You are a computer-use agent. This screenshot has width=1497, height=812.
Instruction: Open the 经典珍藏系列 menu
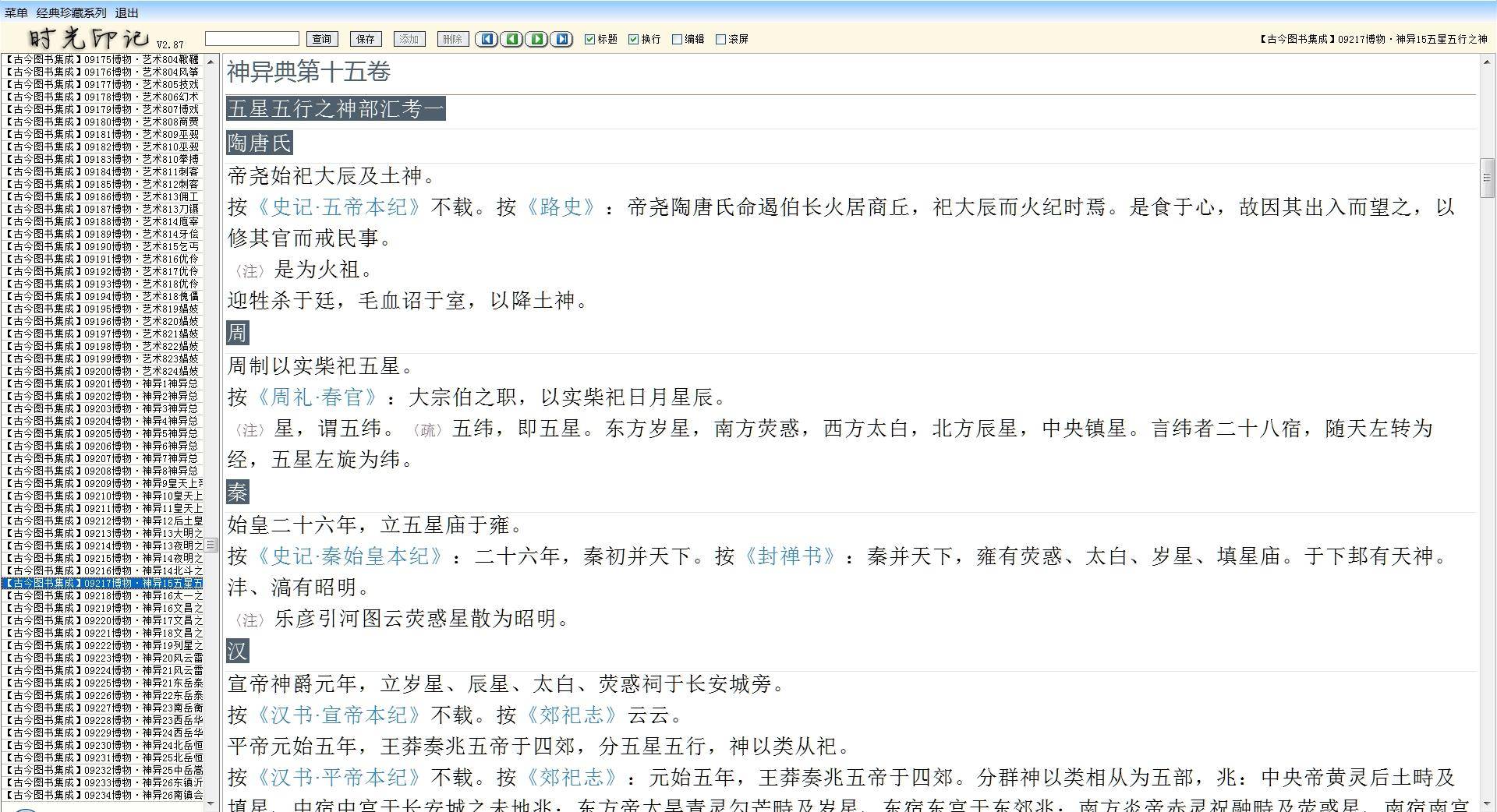(71, 12)
